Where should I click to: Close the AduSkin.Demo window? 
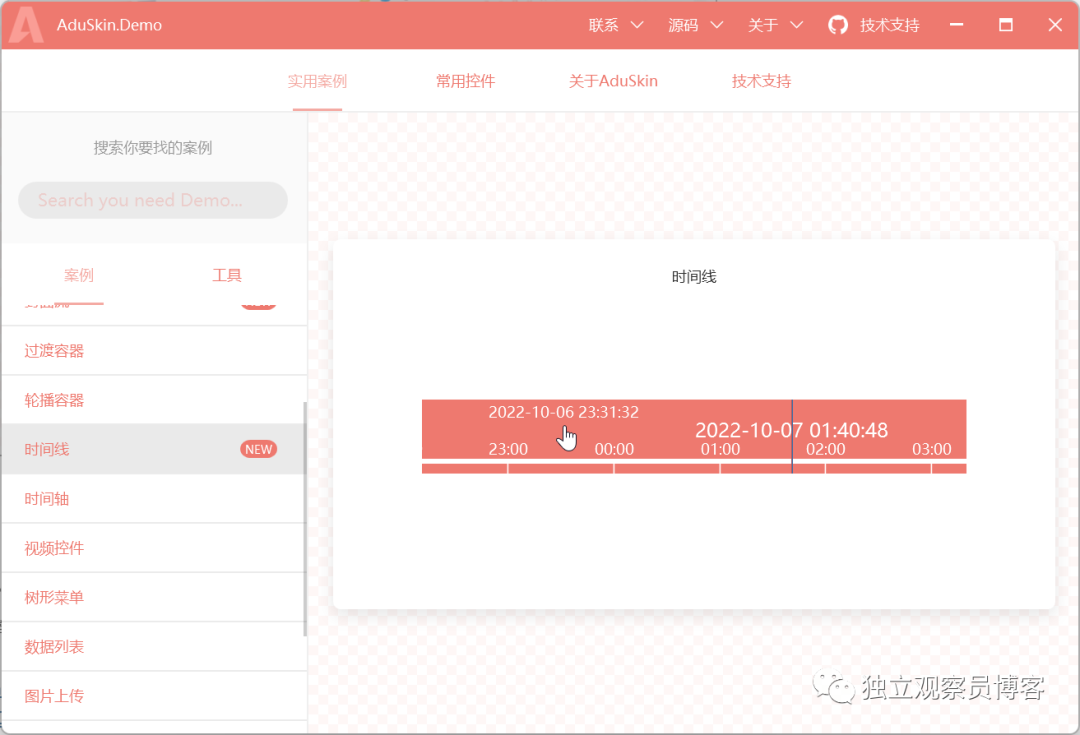click(x=1055, y=25)
